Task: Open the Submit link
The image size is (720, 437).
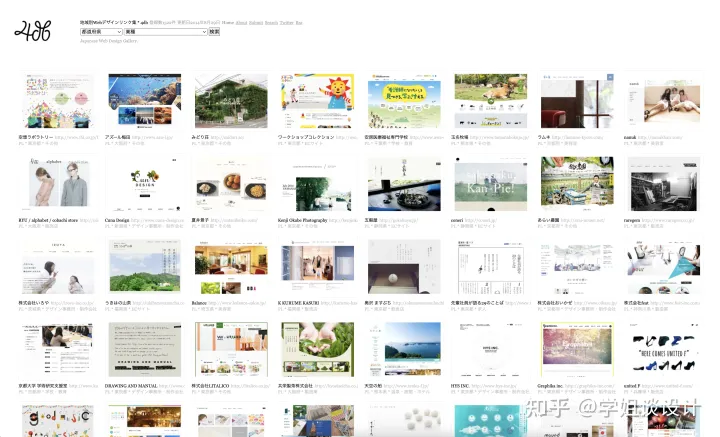Action: point(256,22)
